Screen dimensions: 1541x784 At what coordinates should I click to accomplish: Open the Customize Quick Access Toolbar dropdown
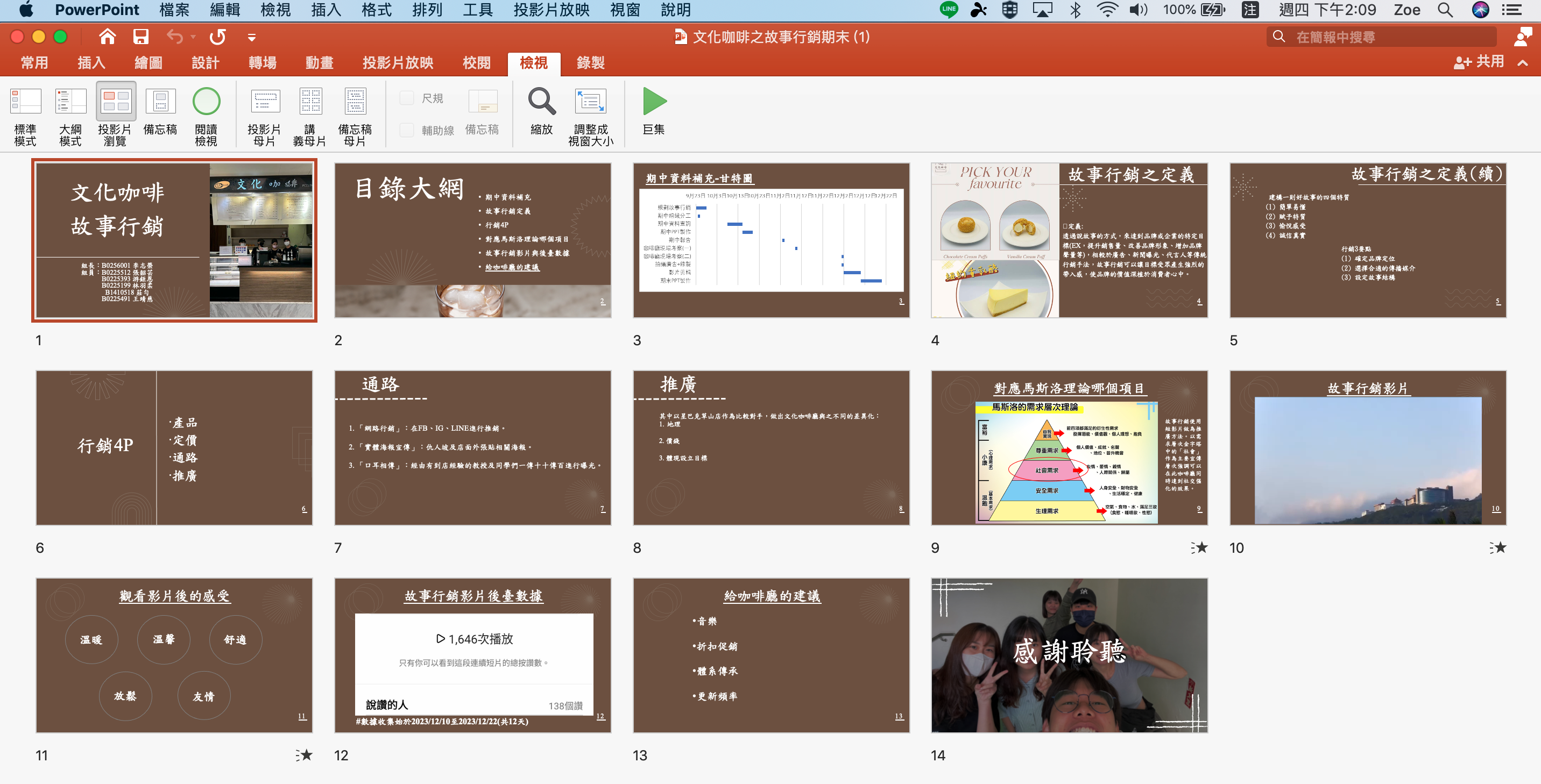[252, 38]
